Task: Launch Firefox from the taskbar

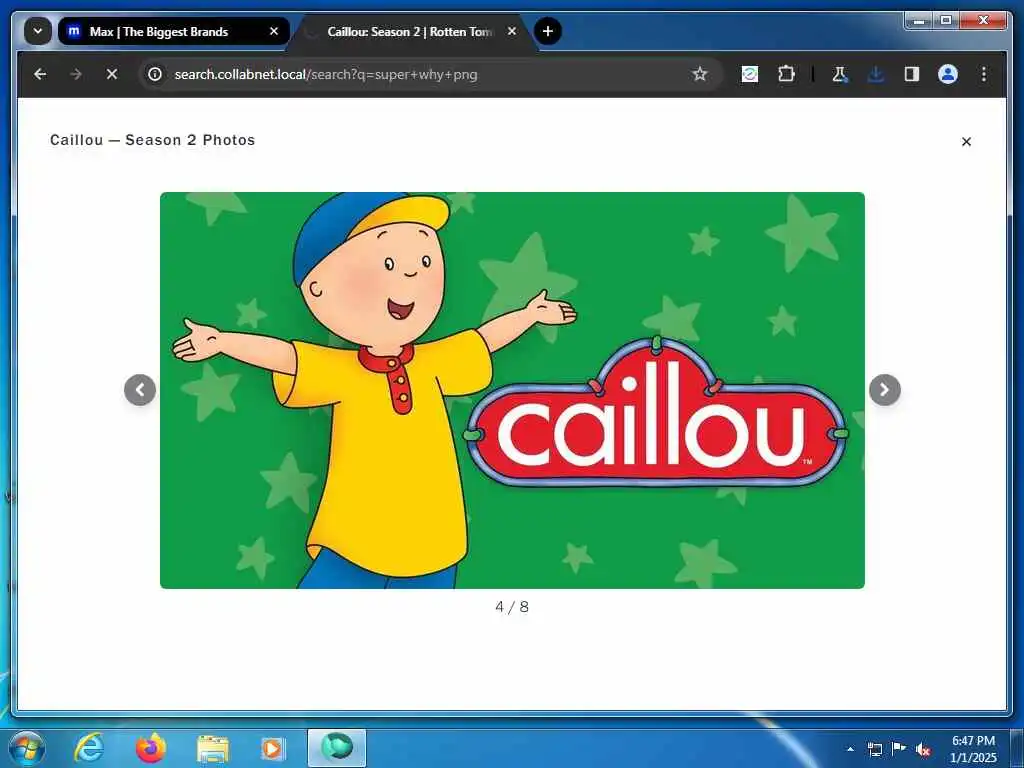Action: pos(150,748)
